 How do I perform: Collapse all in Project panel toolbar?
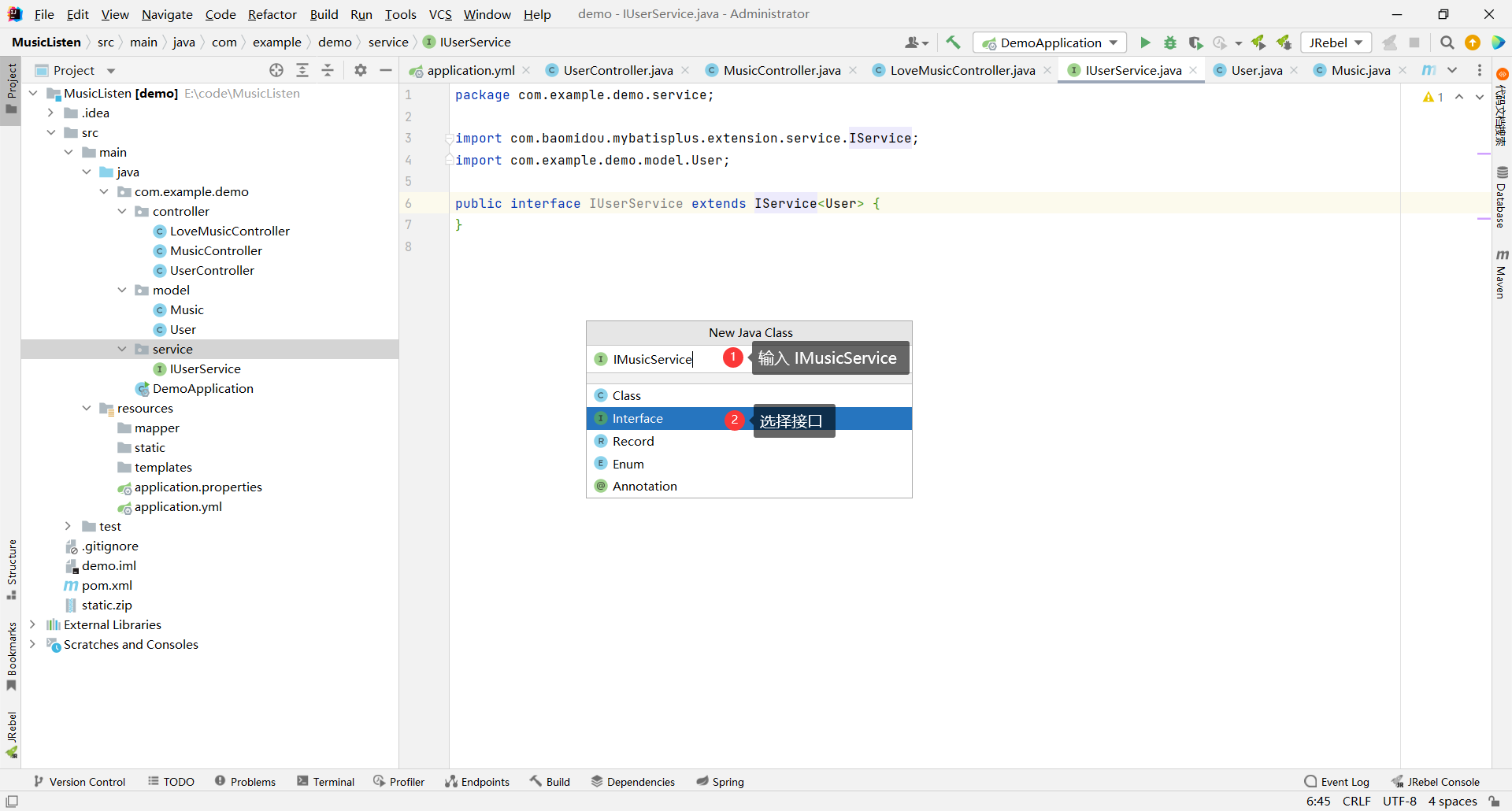328,70
